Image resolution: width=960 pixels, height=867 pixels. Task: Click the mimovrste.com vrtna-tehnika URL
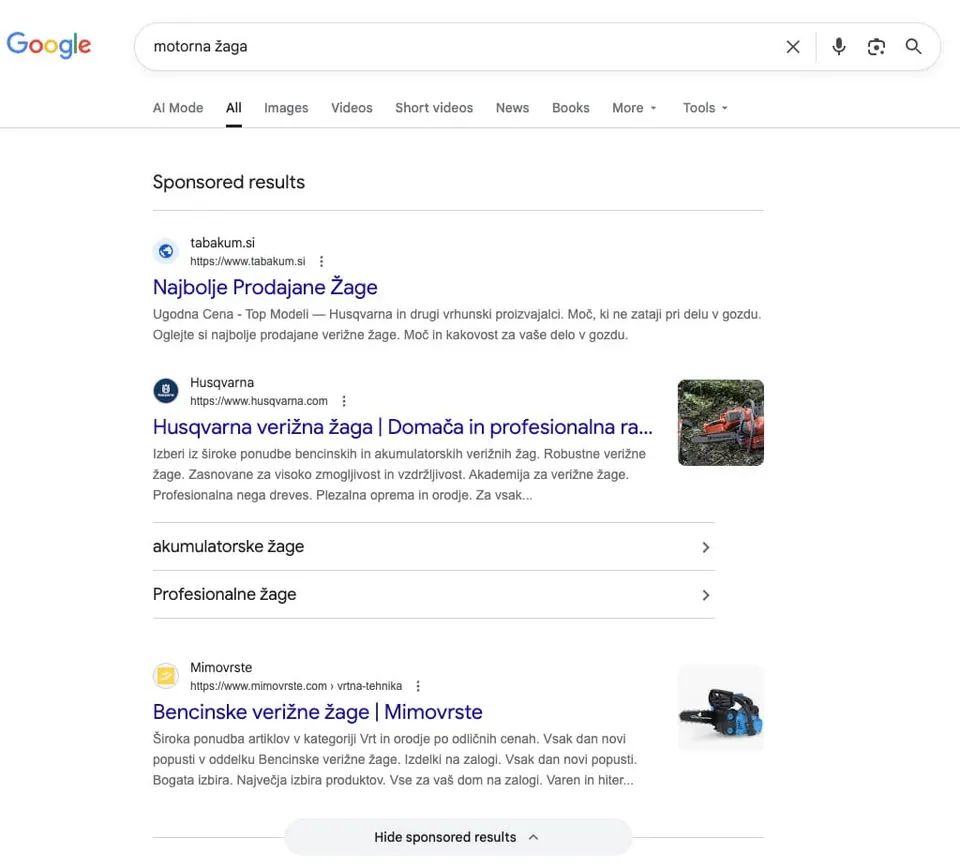296,686
